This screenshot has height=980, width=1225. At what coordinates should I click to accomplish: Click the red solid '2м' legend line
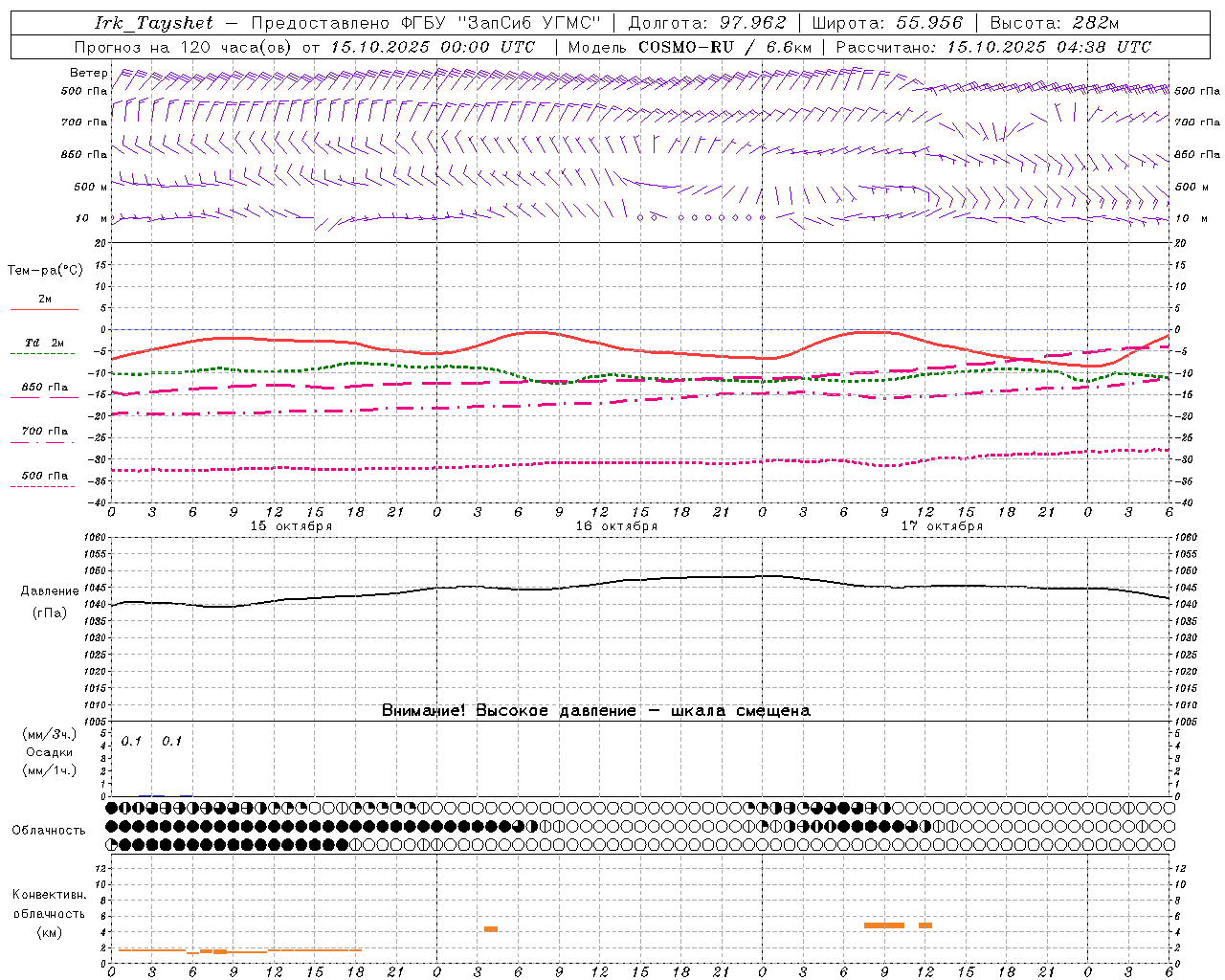point(44,310)
